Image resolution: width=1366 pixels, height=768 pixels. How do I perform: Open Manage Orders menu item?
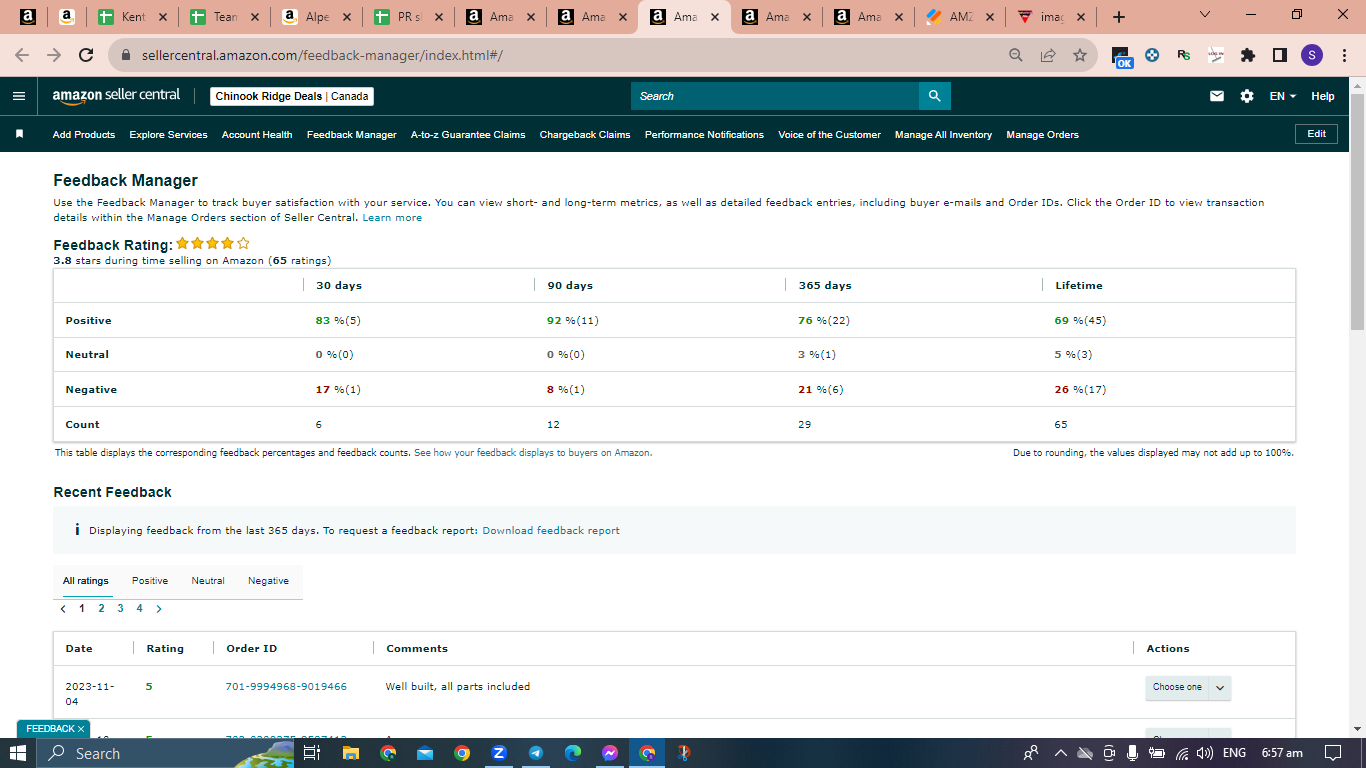click(x=1042, y=134)
